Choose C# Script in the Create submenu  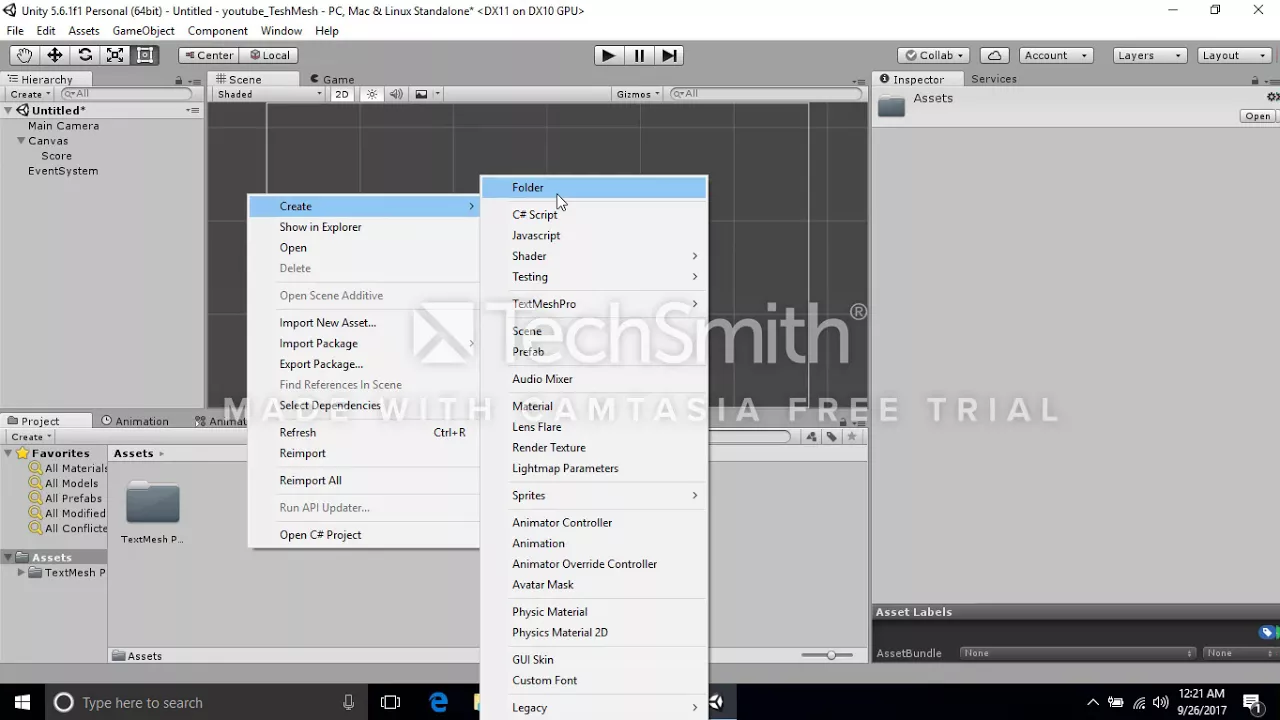(594, 215)
